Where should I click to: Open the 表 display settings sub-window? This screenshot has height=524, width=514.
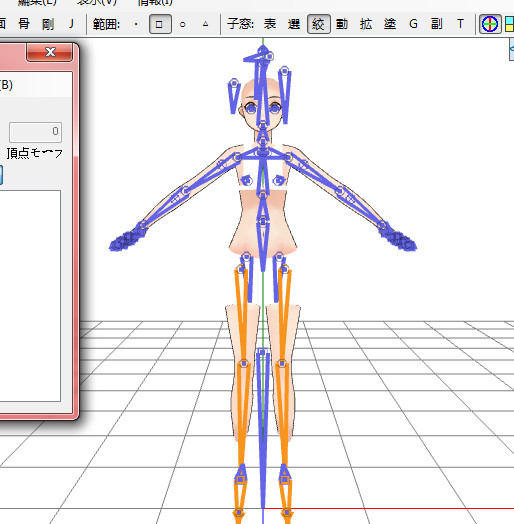pyautogui.click(x=270, y=24)
